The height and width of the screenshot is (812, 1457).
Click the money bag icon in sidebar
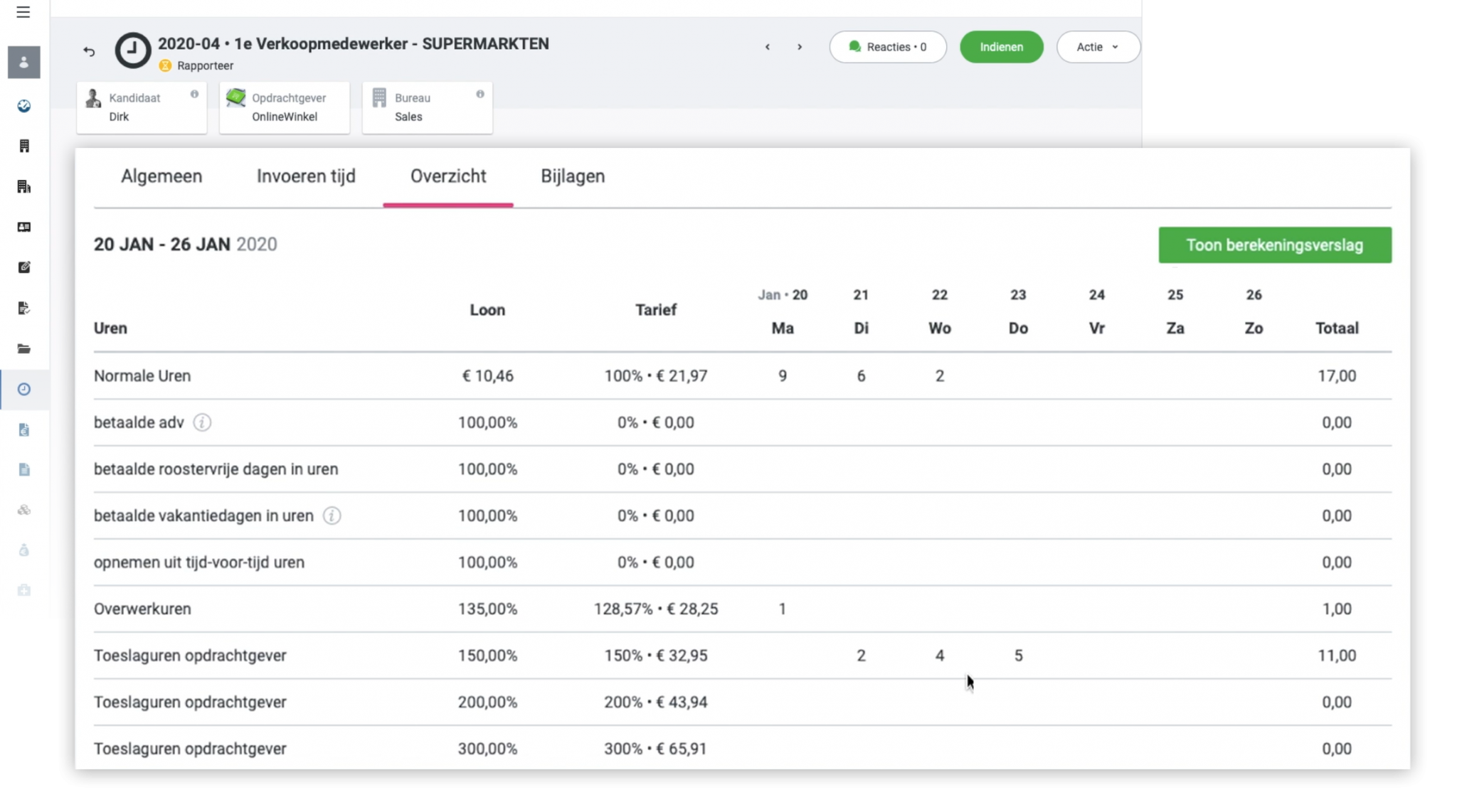coord(23,550)
